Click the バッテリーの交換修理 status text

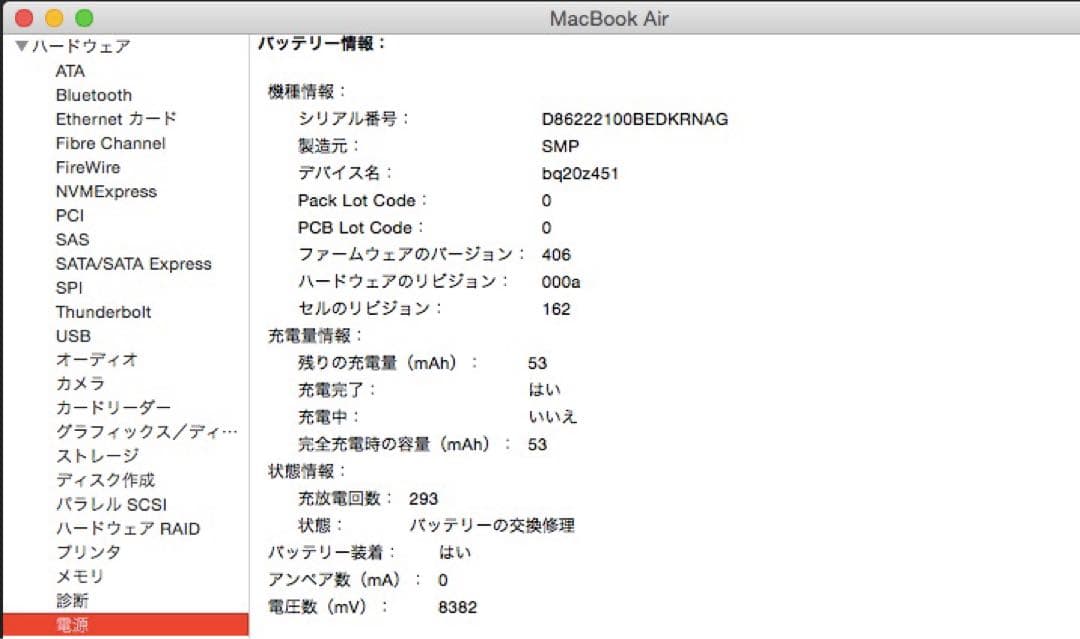(492, 526)
